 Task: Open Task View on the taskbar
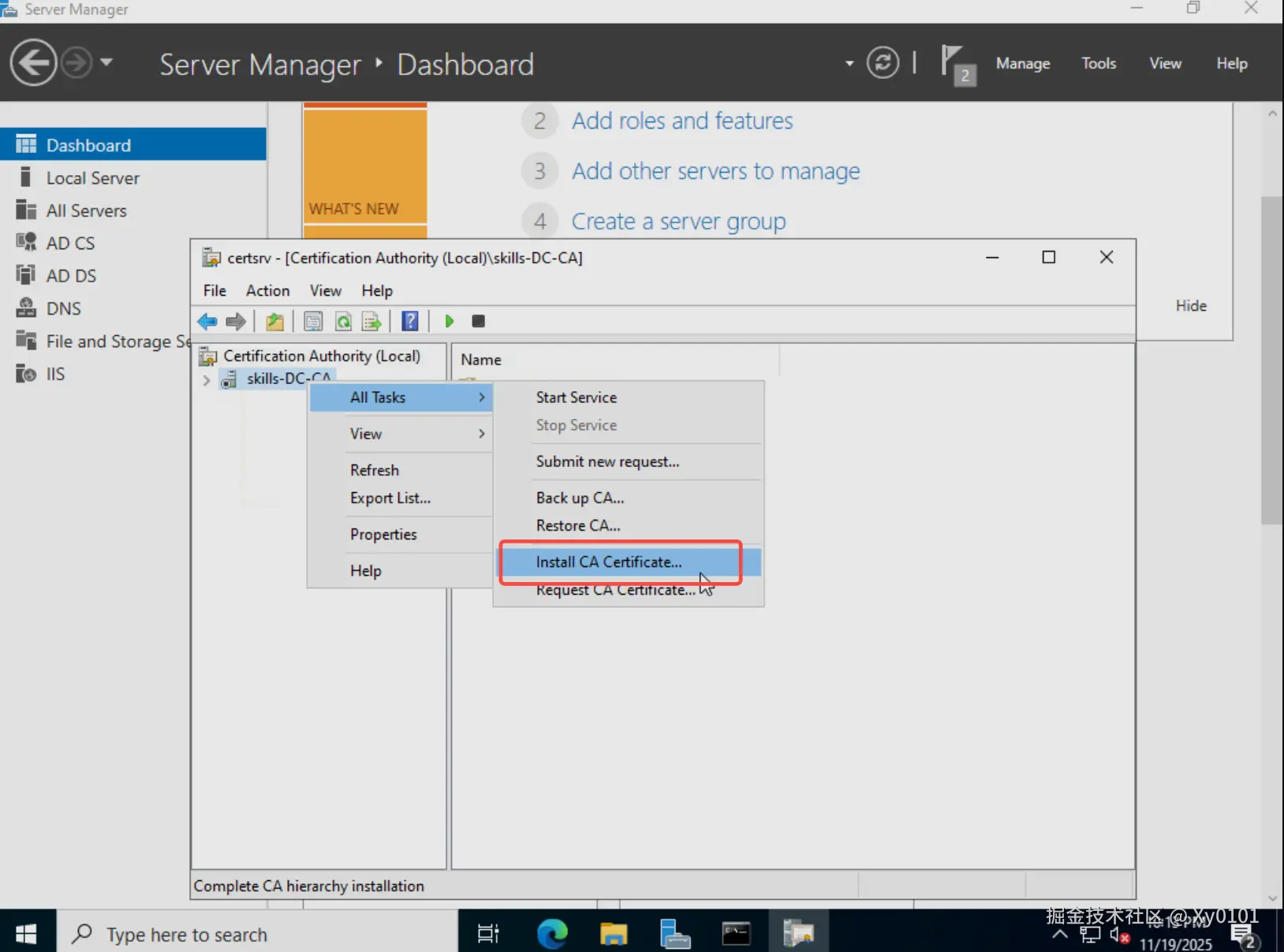point(489,935)
